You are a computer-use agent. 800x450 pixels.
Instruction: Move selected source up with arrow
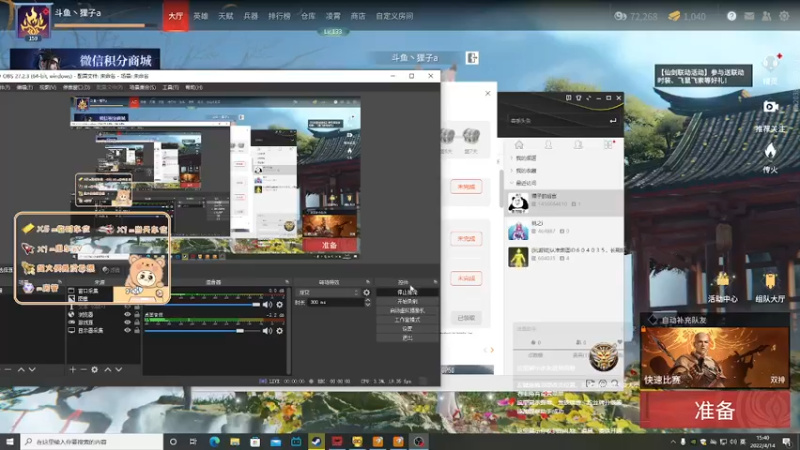(x=108, y=369)
